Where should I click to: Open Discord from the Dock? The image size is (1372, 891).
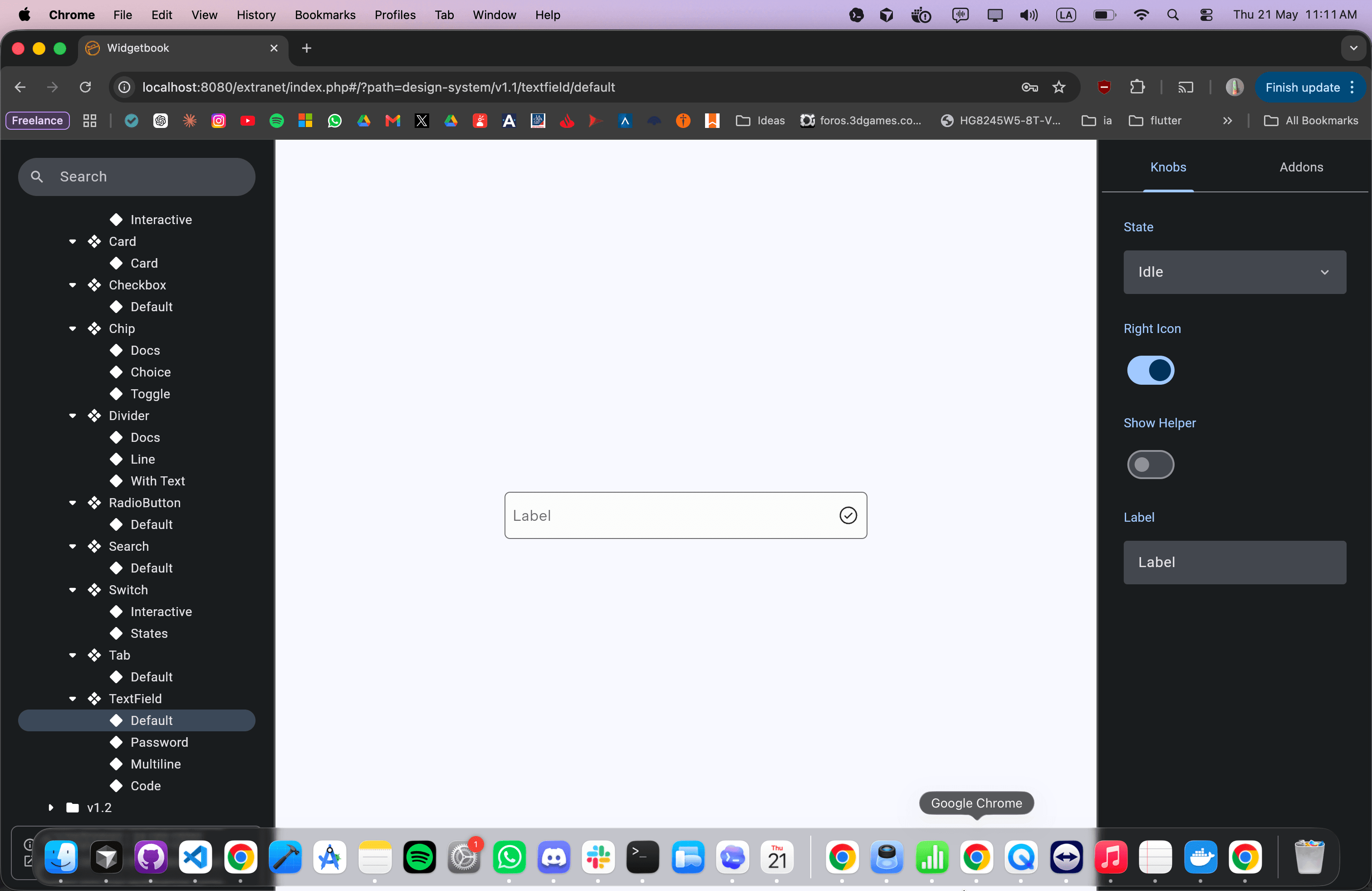pyautogui.click(x=554, y=857)
